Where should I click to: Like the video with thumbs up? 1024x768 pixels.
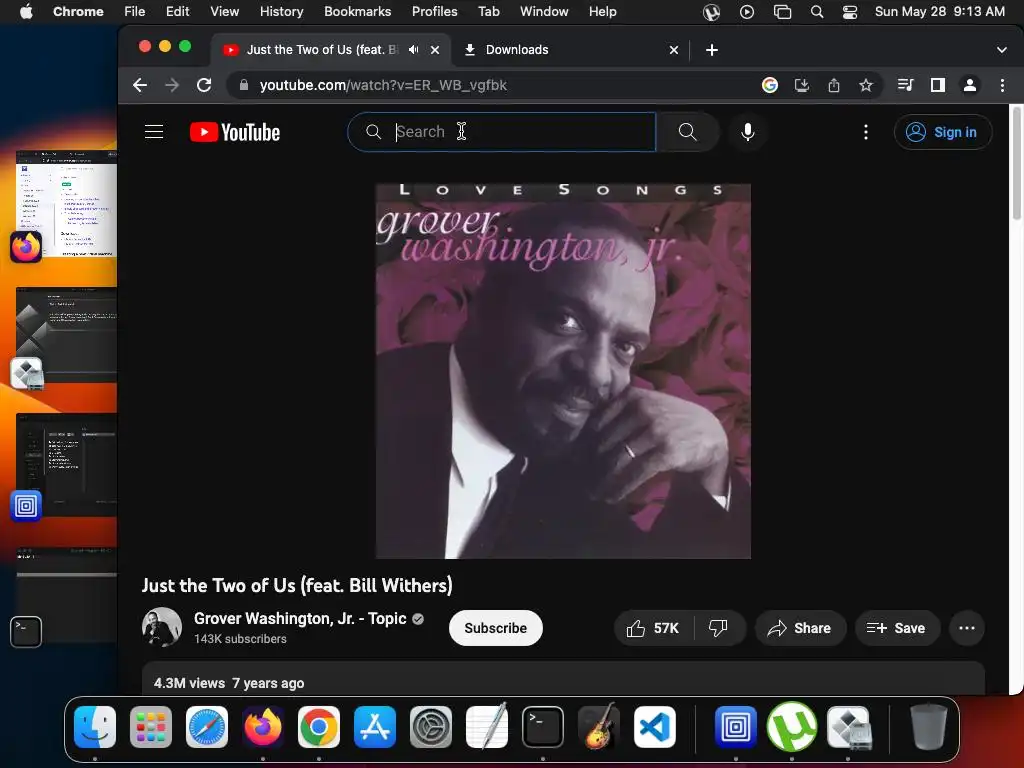point(654,628)
